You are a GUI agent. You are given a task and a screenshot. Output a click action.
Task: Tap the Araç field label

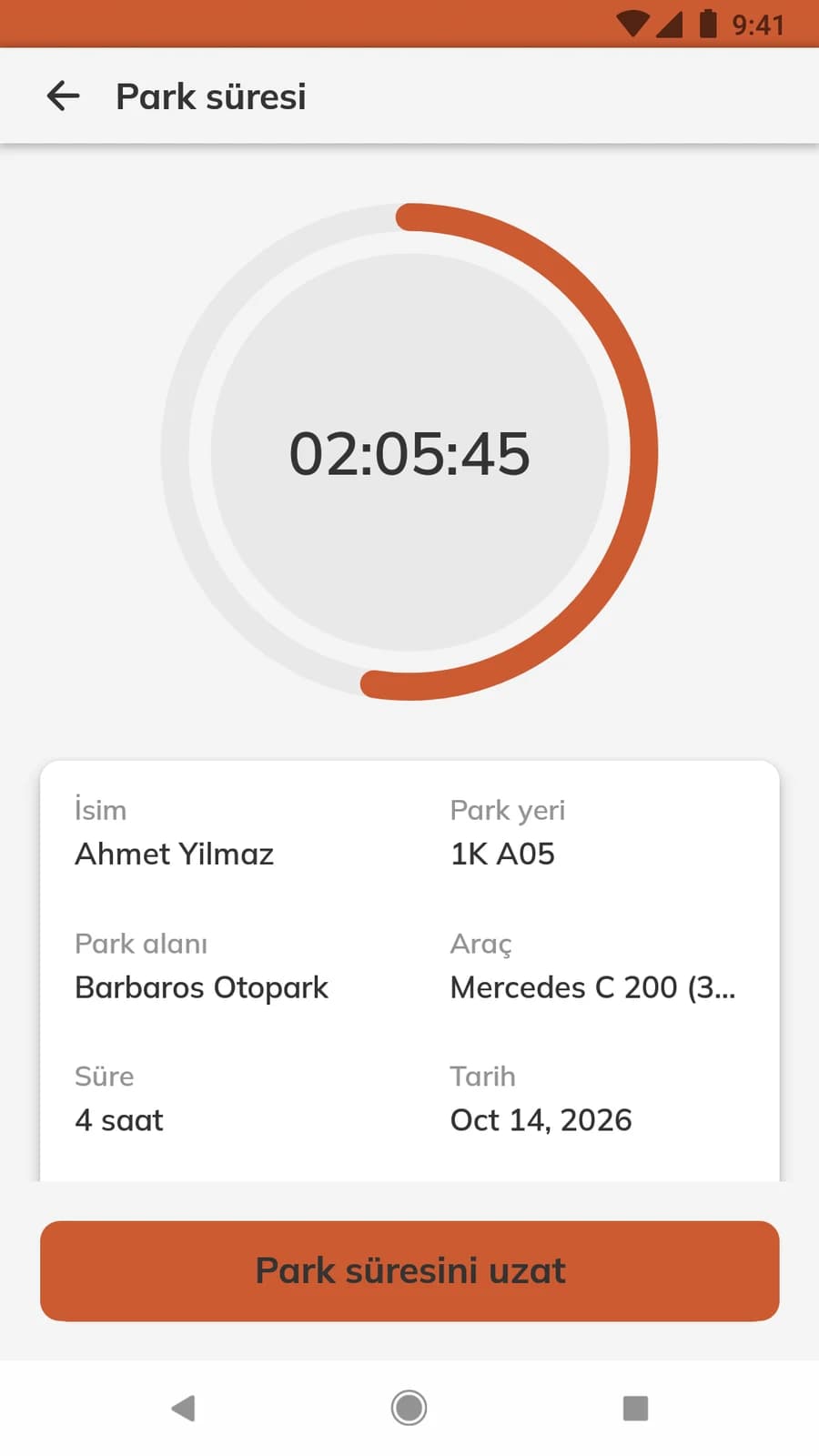(x=481, y=944)
